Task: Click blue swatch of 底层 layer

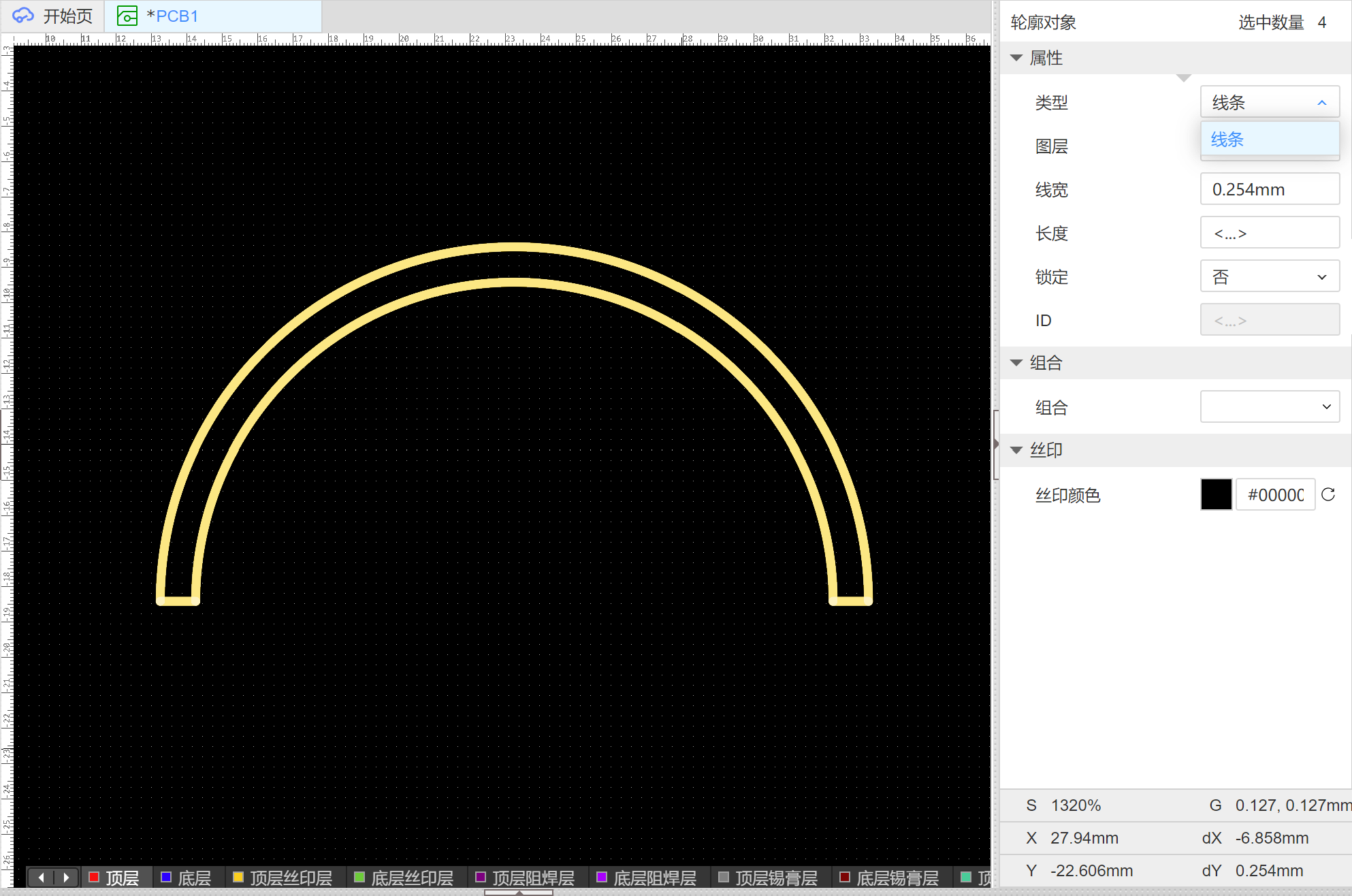Action: pos(165,877)
